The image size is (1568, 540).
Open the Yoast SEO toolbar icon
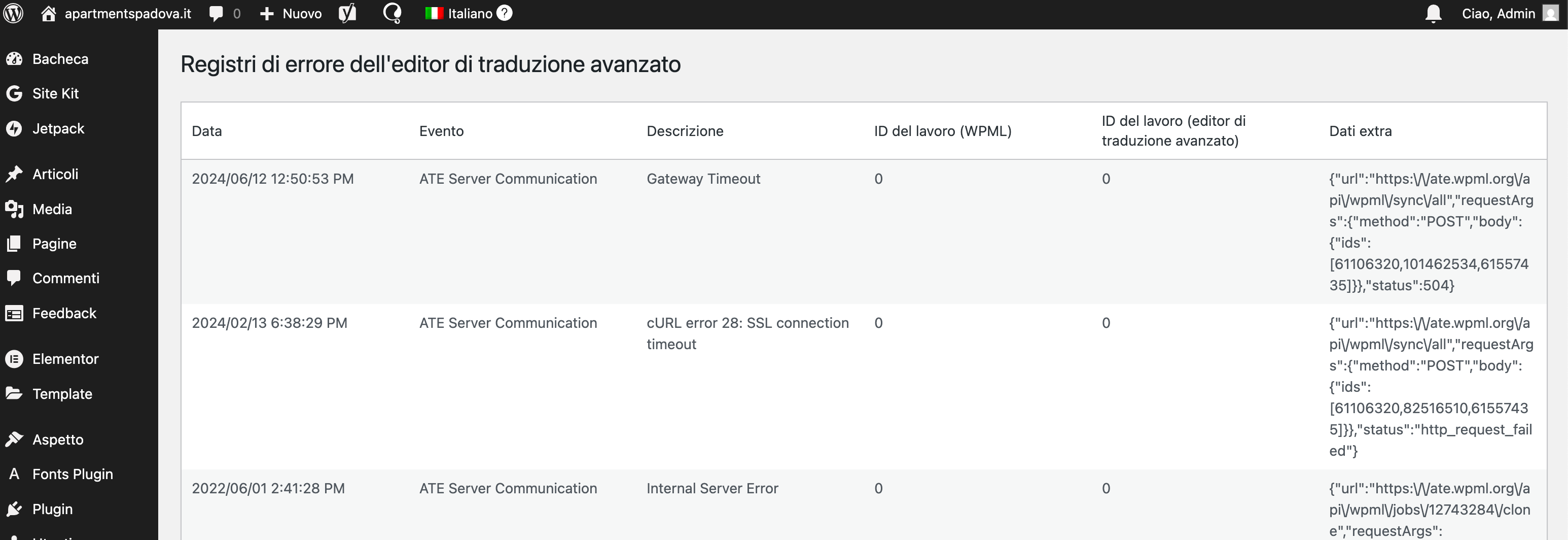pos(347,13)
